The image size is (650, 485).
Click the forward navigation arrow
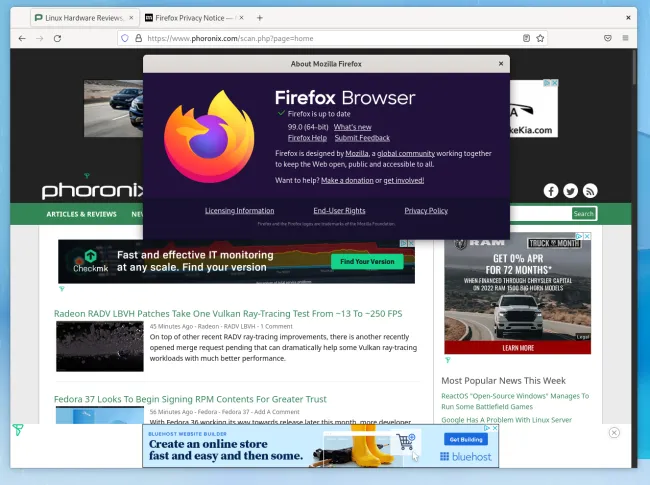pos(40,39)
